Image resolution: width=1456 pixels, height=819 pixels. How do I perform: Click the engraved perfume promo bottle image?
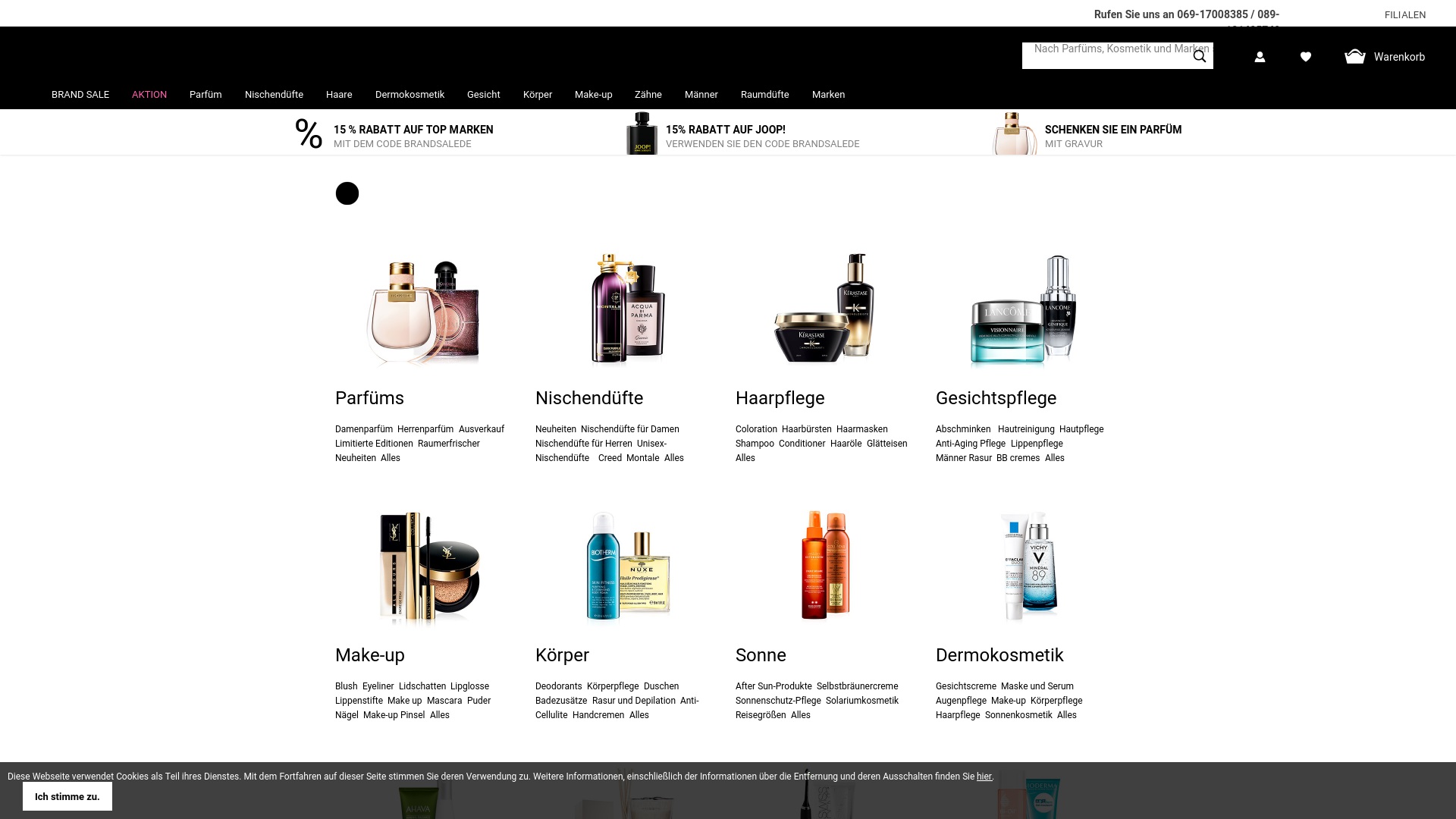coord(1014,133)
